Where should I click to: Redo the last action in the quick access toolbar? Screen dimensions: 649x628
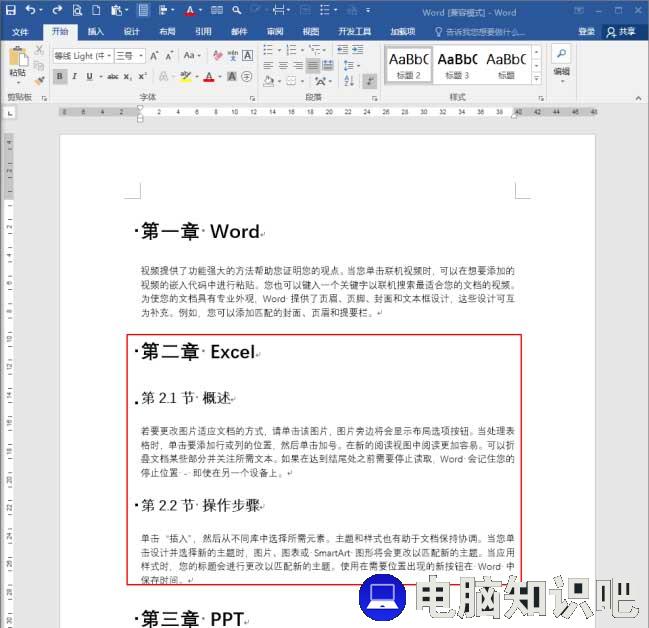[x=58, y=10]
